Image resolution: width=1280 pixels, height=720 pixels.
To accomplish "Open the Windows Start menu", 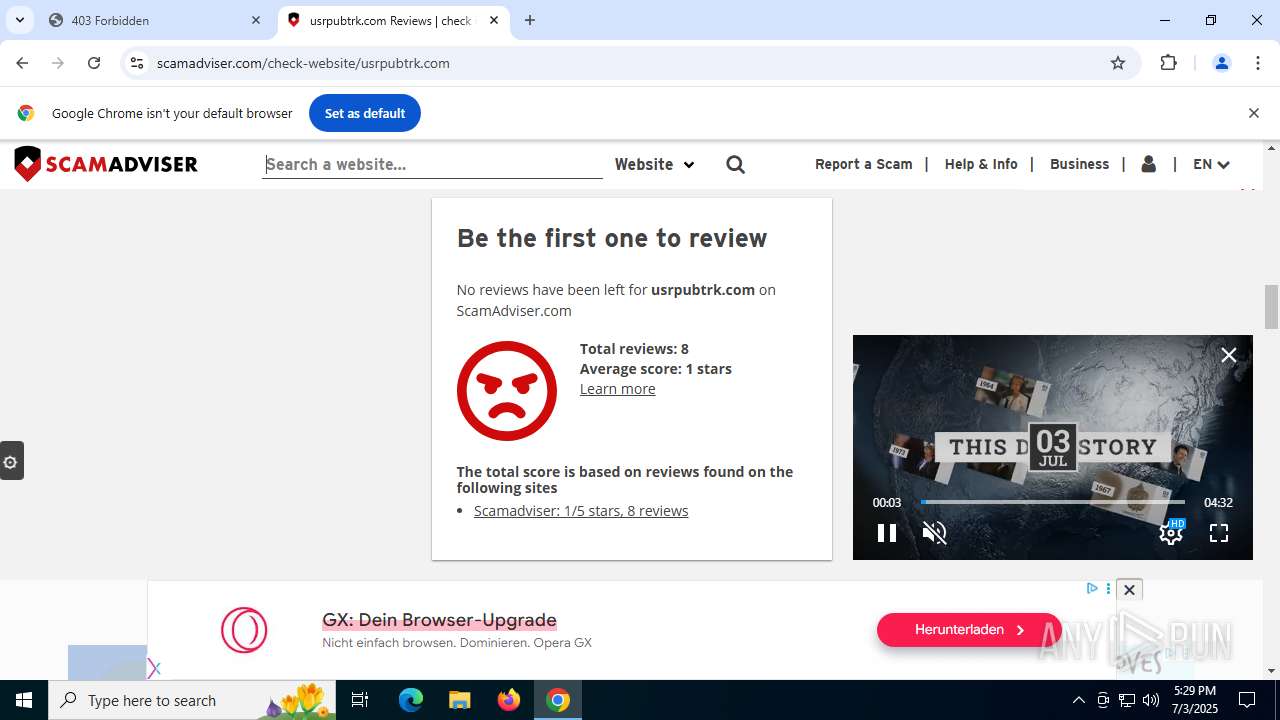I will tap(24, 700).
